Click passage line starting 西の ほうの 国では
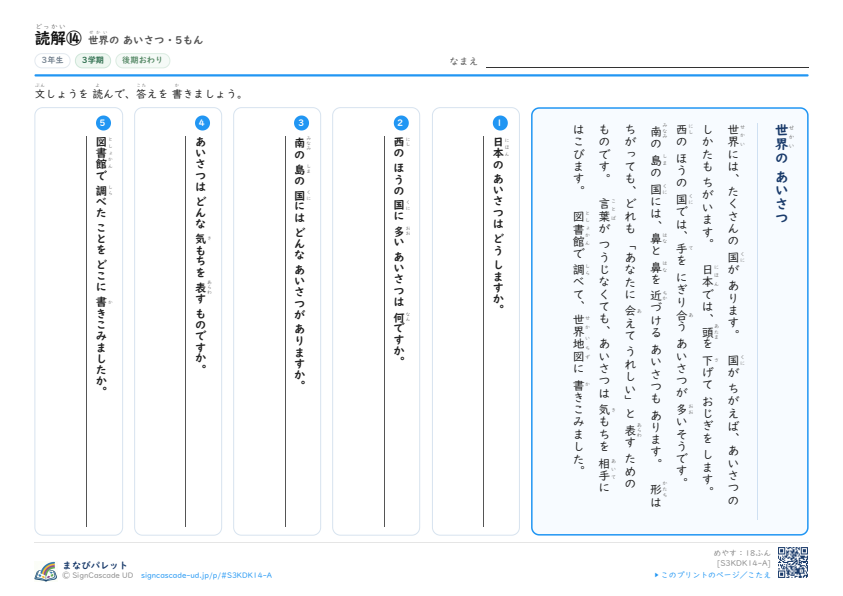Viewport: 843px width, 596px height. pos(682,303)
